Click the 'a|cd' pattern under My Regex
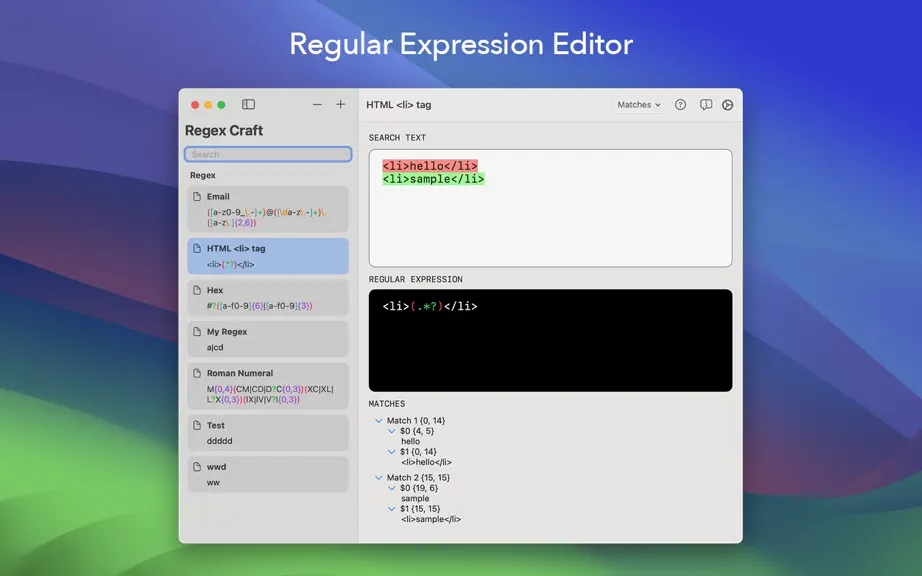This screenshot has width=922, height=576. tap(215, 347)
